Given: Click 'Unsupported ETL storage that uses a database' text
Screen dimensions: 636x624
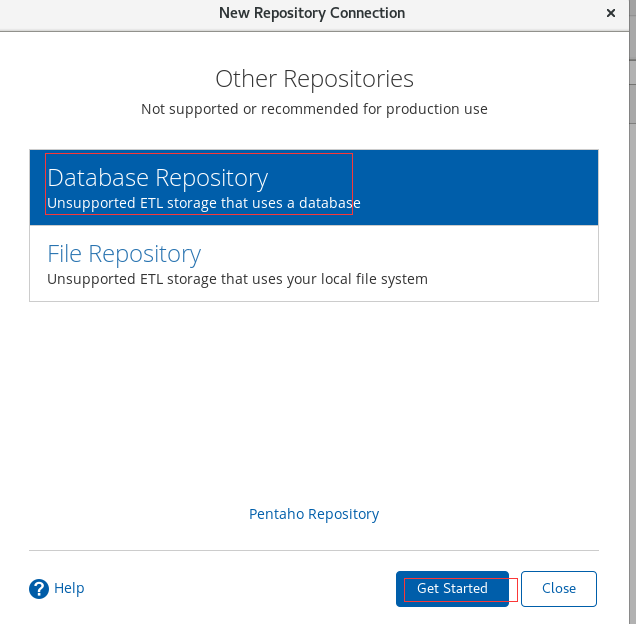Looking at the screenshot, I should point(204,203).
